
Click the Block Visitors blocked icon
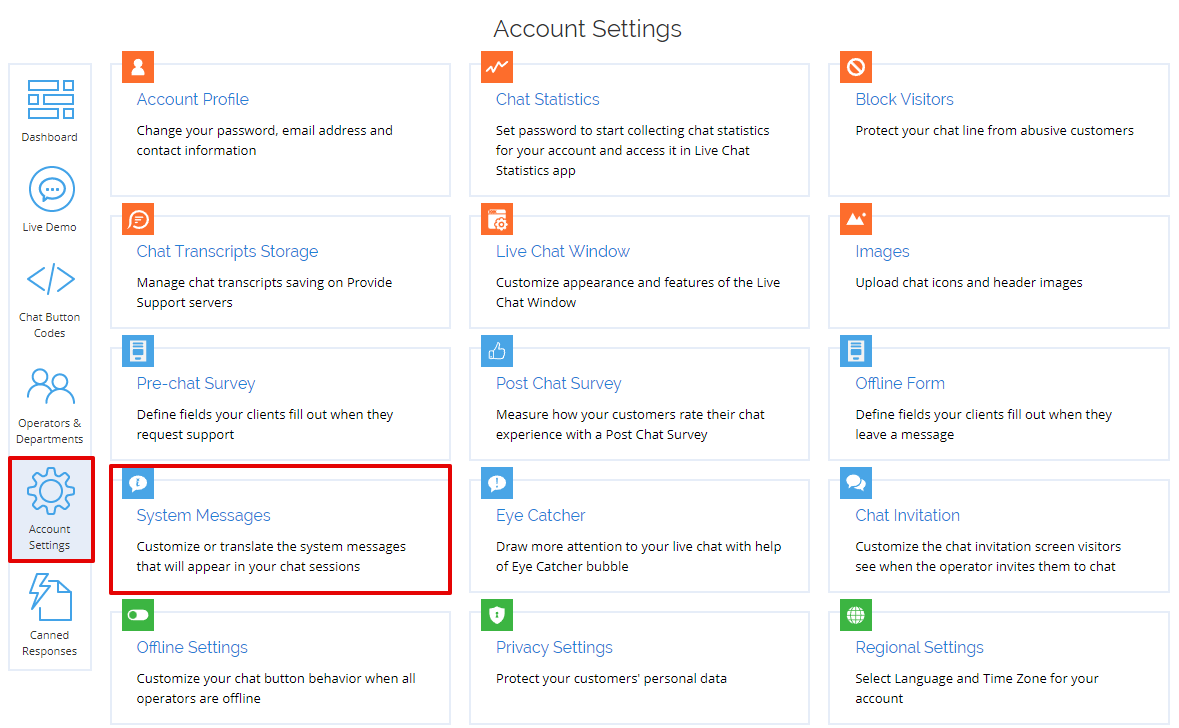point(855,67)
